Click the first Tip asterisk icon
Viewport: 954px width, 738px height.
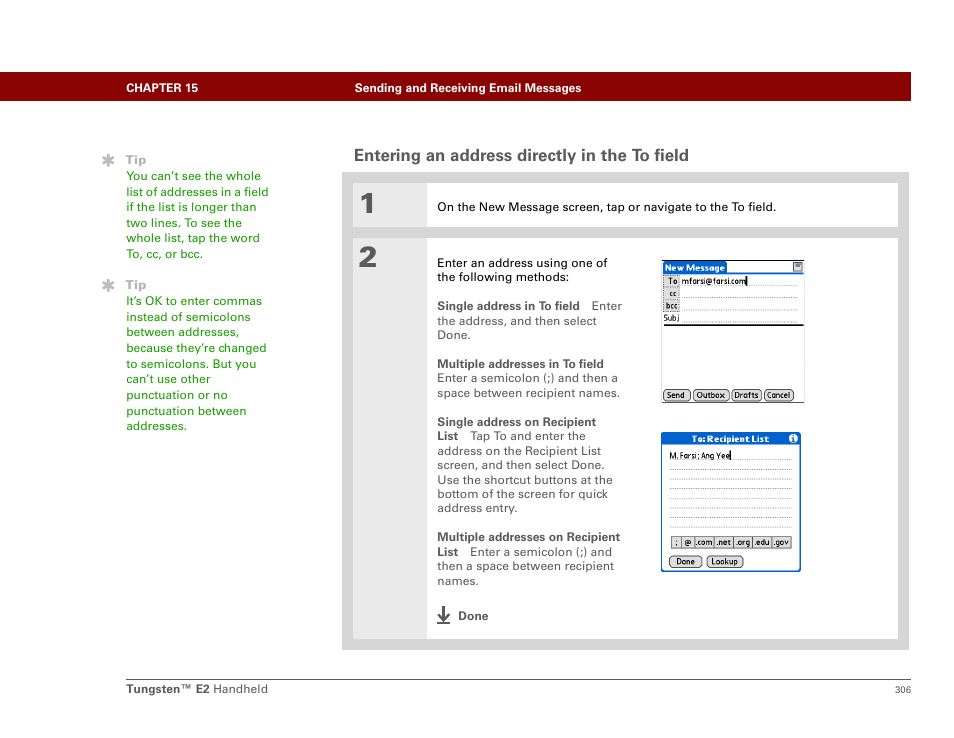click(108, 161)
